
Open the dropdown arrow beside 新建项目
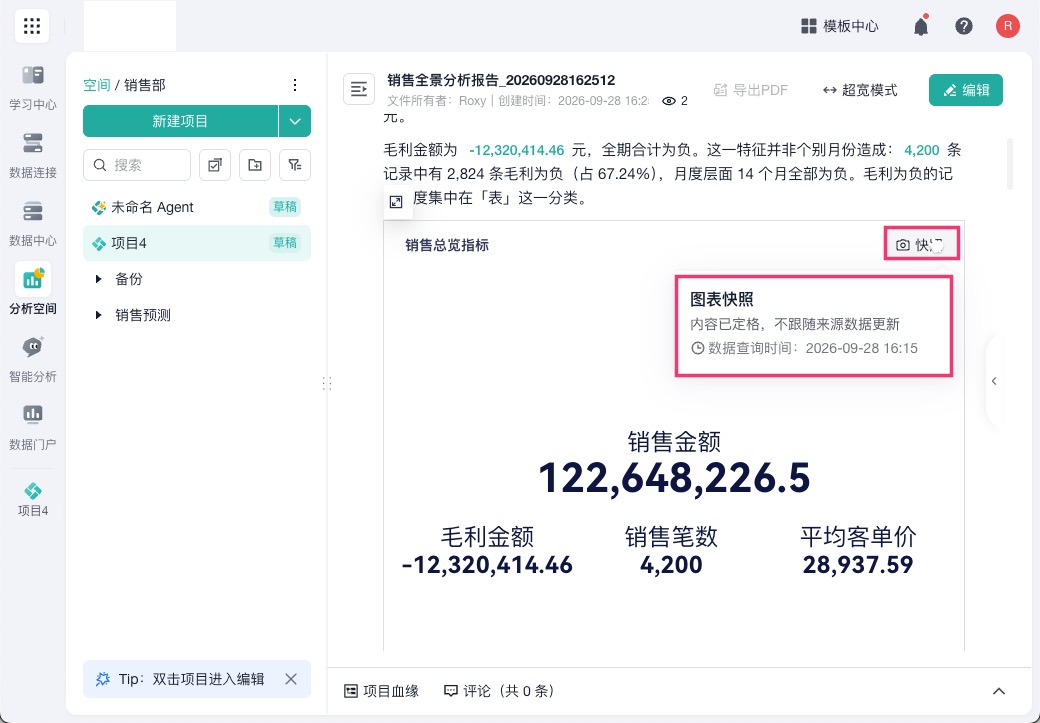point(294,121)
